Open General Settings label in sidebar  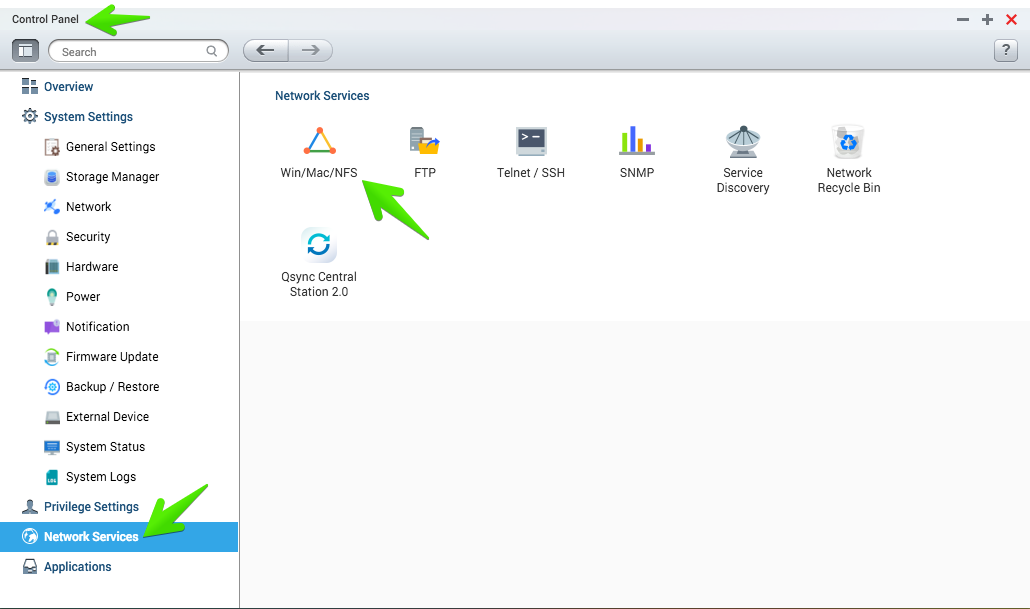[110, 147]
